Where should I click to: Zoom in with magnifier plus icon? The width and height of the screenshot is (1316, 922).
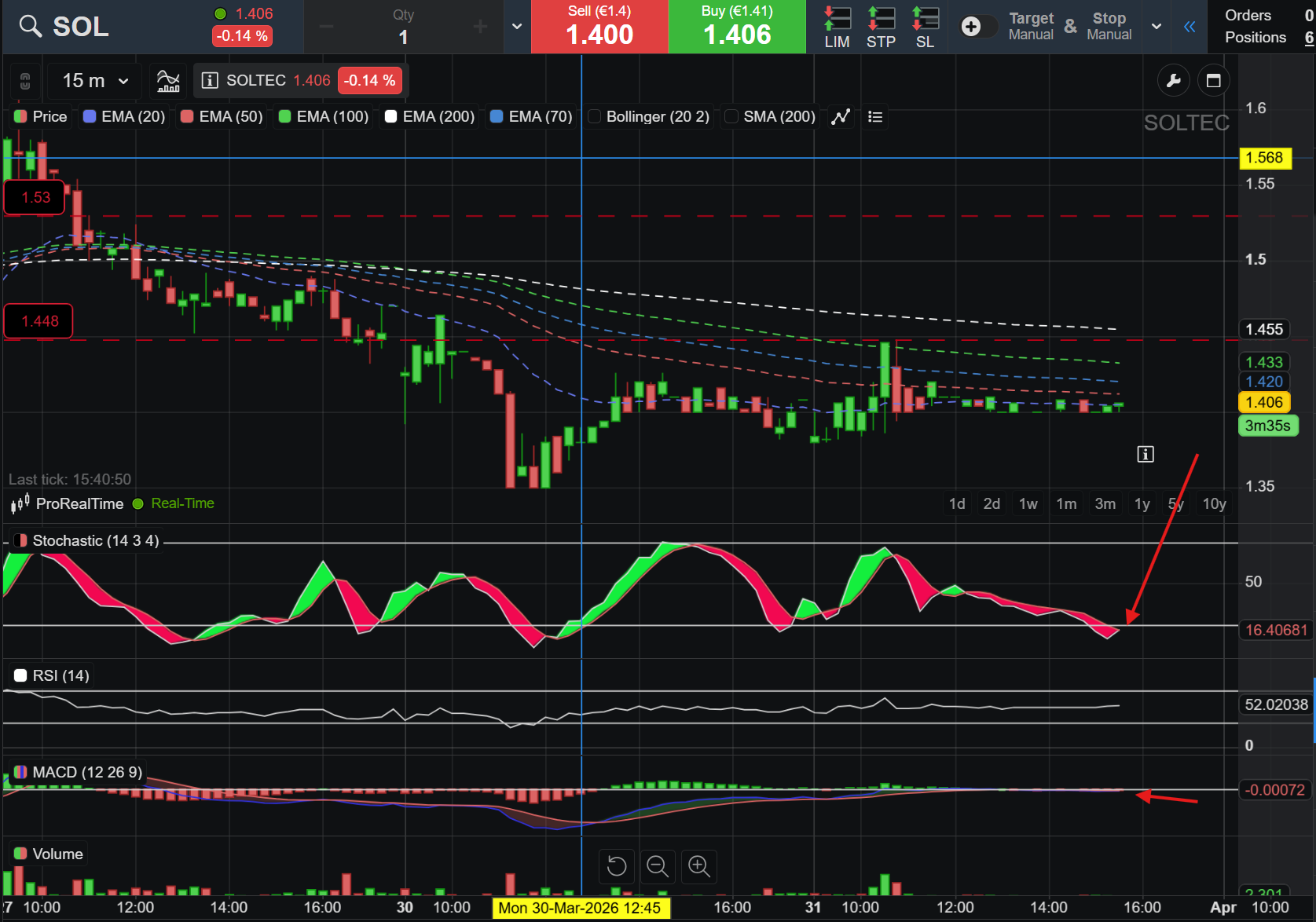point(698,866)
